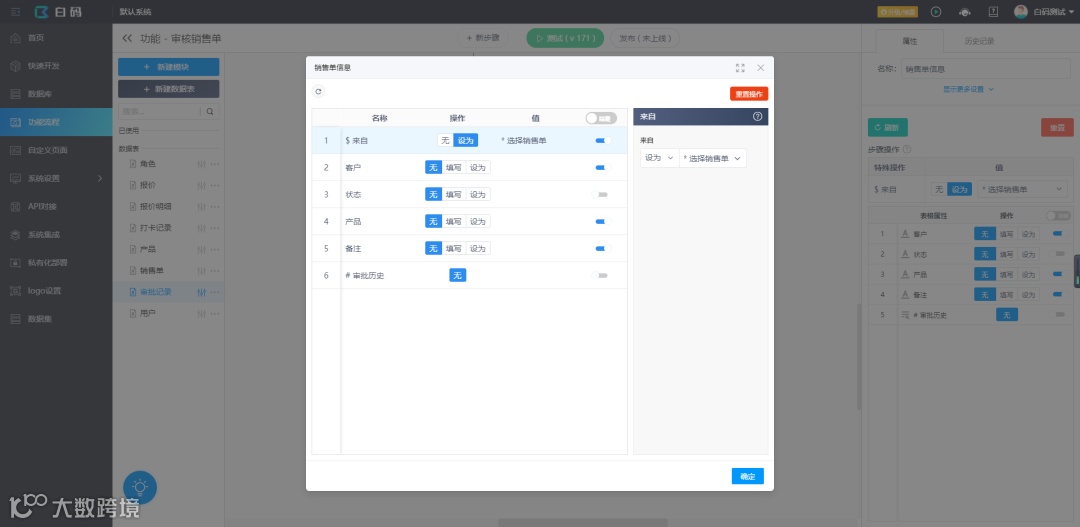Toggle the header switch in right panel 表格属性 table
Screen dimensions: 1080x527
[x=1058, y=216]
